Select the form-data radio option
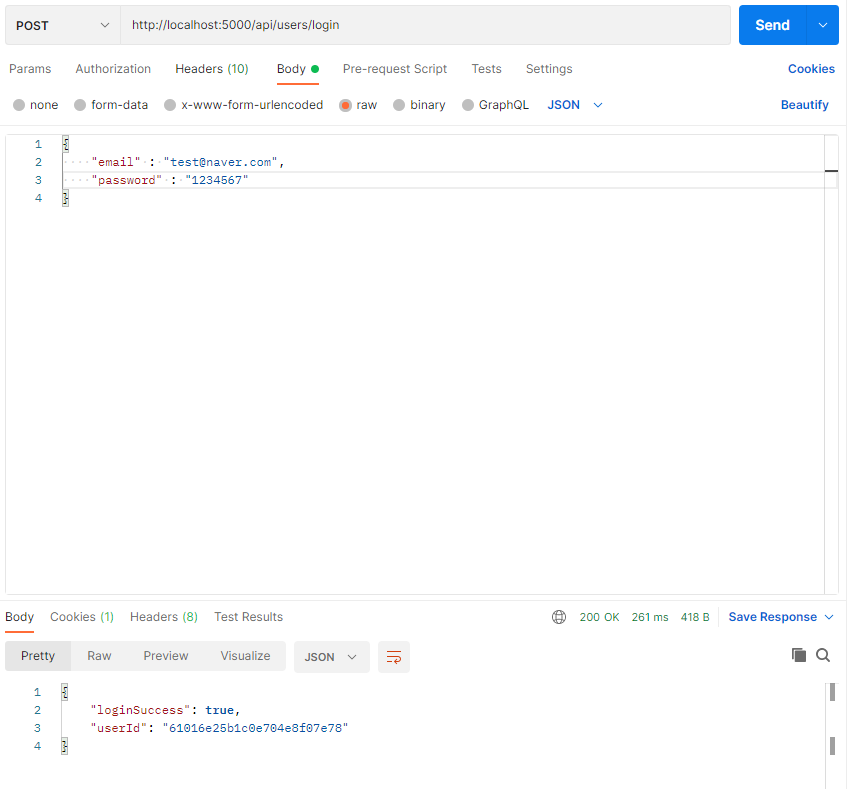 point(80,105)
